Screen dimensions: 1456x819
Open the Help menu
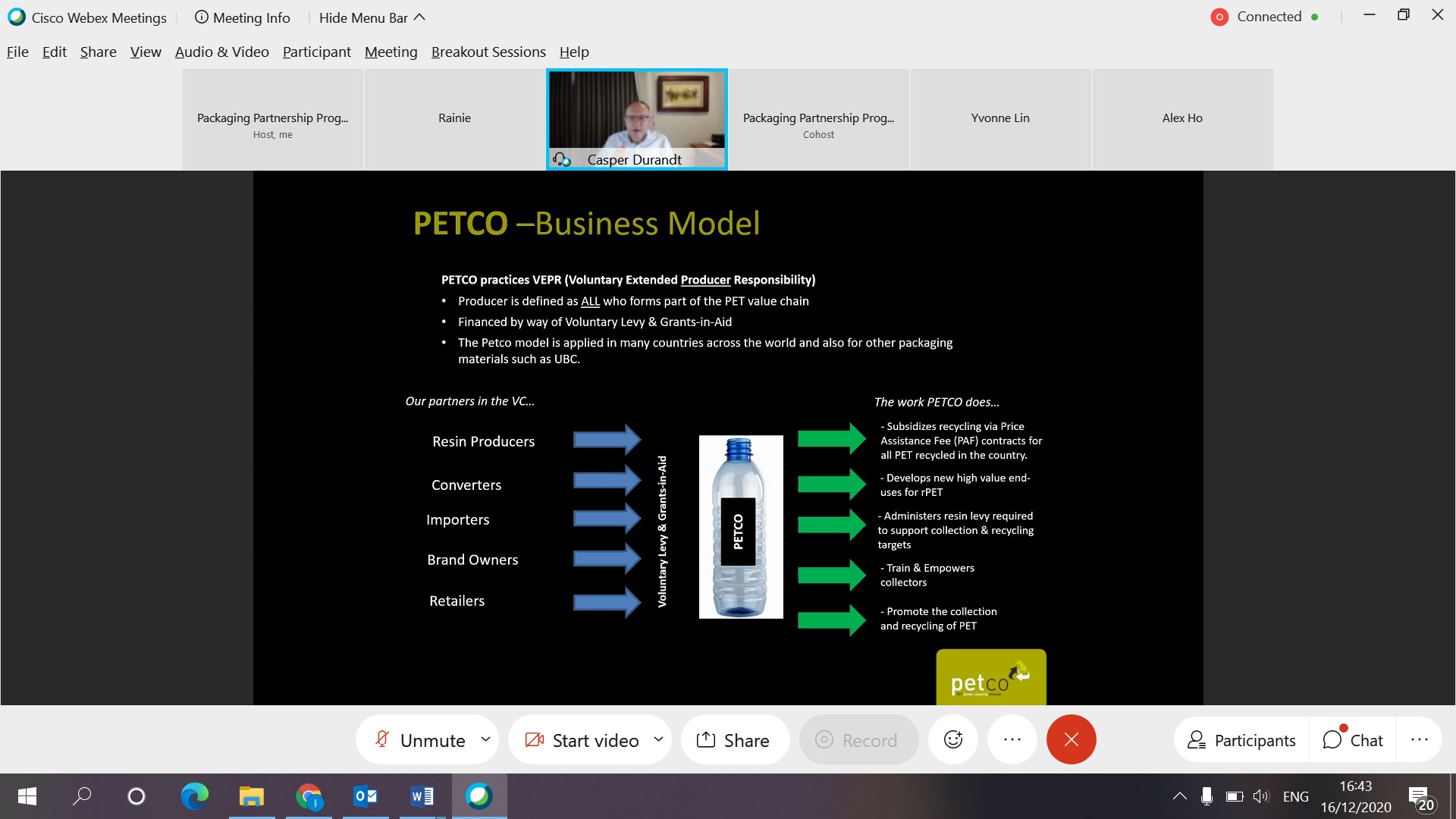click(x=574, y=52)
